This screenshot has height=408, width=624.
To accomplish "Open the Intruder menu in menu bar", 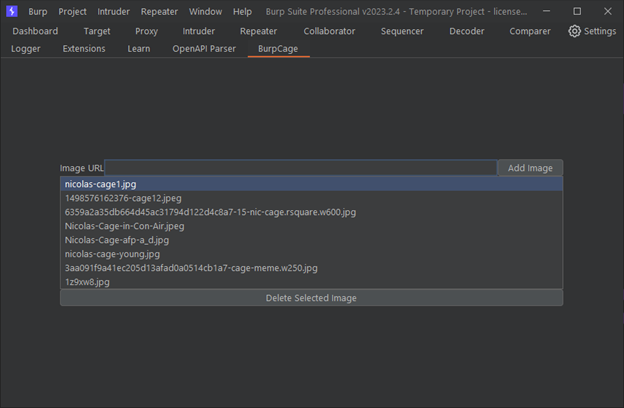I will (x=113, y=12).
